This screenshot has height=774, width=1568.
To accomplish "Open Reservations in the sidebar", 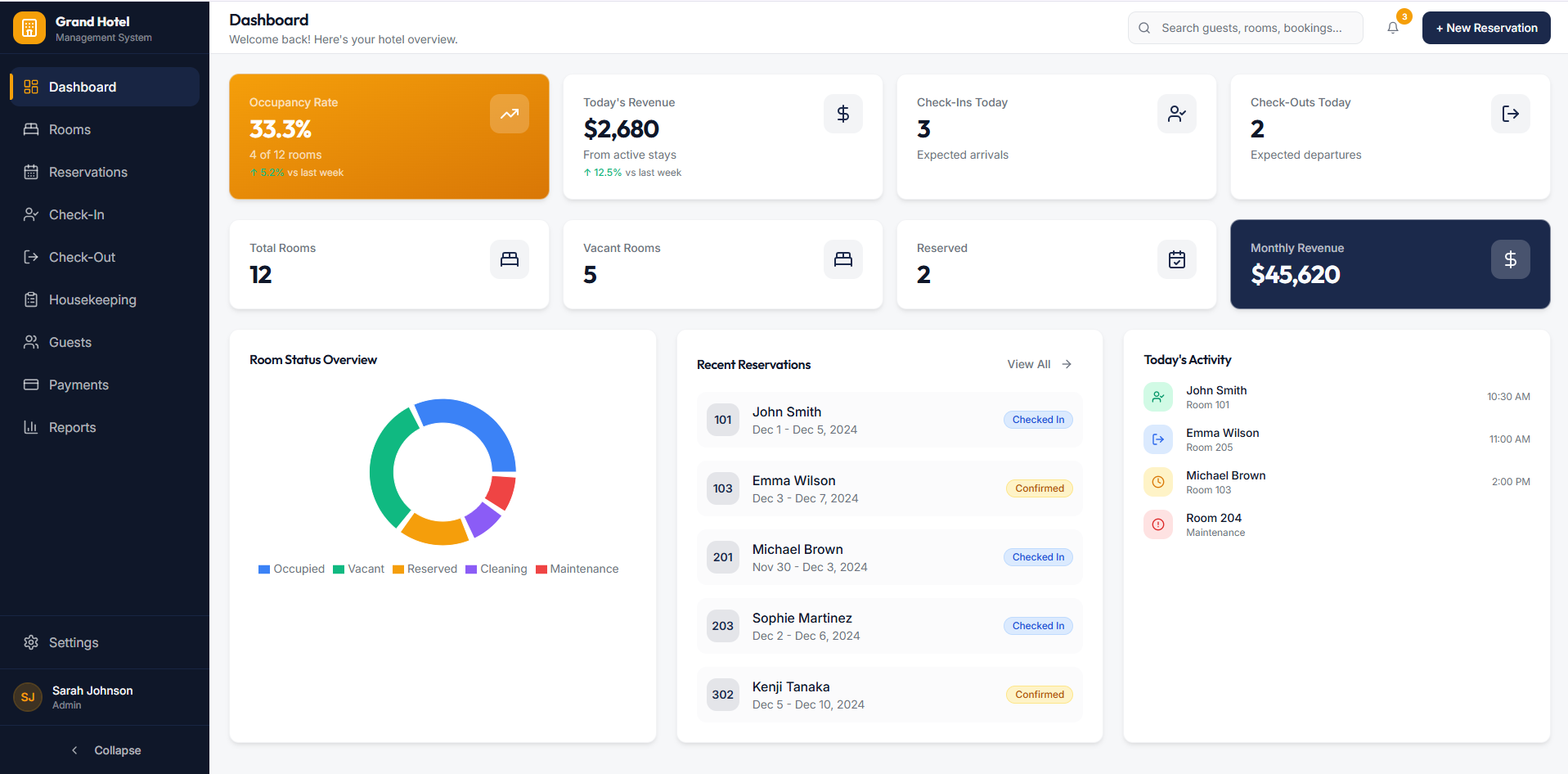I will 105,172.
